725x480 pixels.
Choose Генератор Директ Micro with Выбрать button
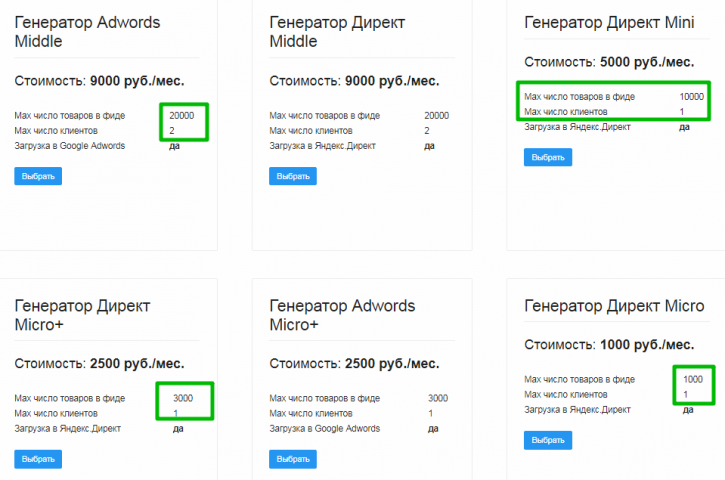pyautogui.click(x=548, y=440)
